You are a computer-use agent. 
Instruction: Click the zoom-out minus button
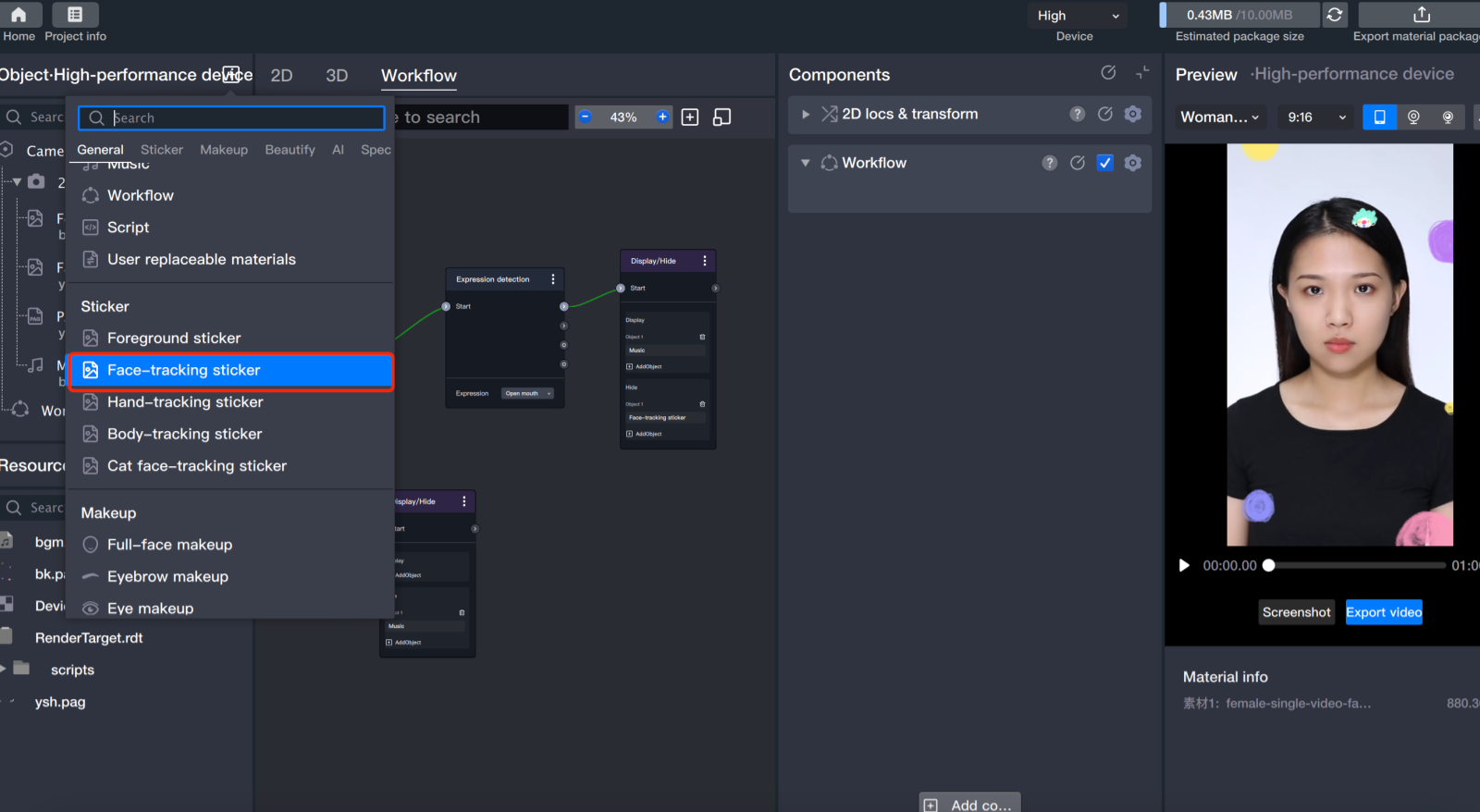[586, 117]
